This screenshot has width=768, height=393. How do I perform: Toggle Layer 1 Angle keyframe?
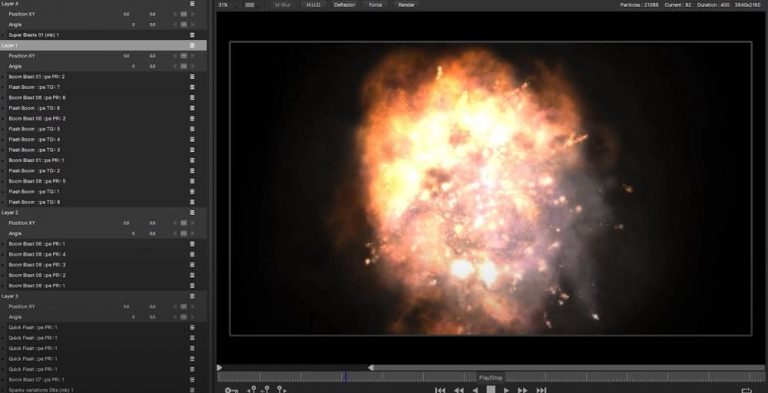point(183,66)
